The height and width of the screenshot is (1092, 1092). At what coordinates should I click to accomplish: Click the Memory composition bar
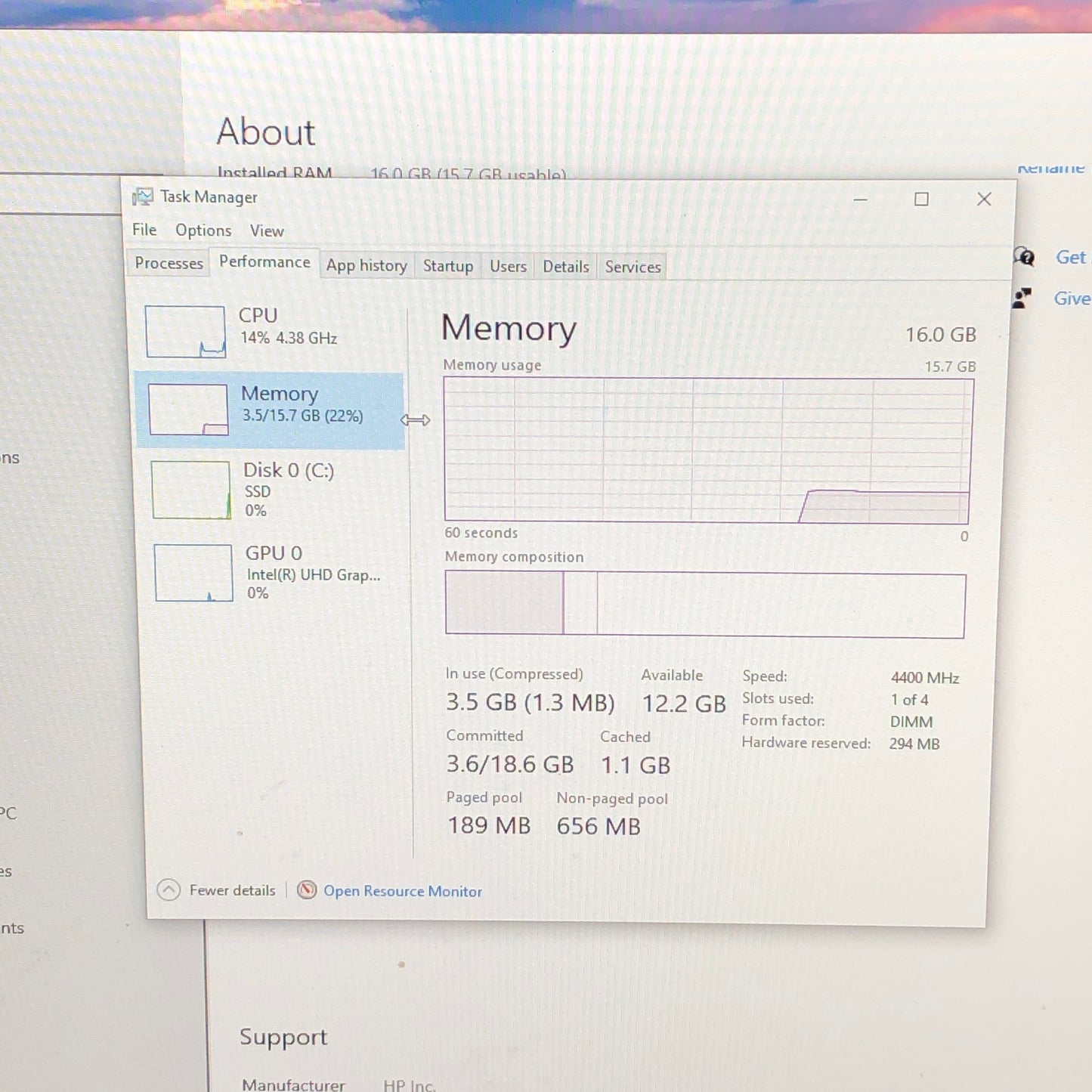tap(705, 604)
